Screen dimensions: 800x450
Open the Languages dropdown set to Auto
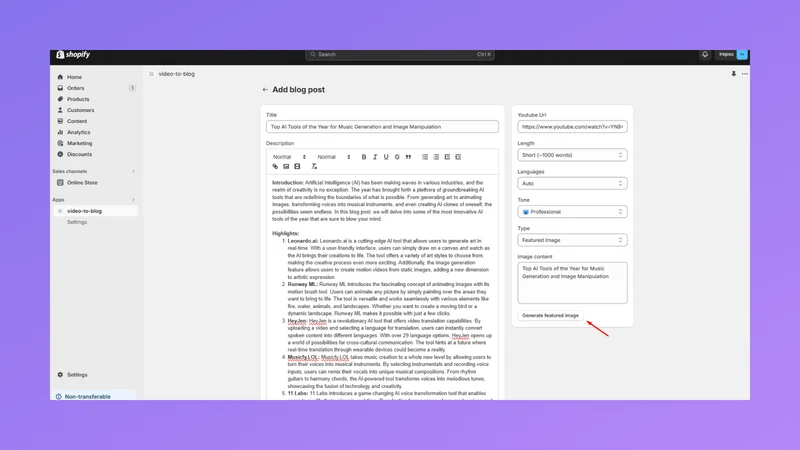pyautogui.click(x=572, y=183)
